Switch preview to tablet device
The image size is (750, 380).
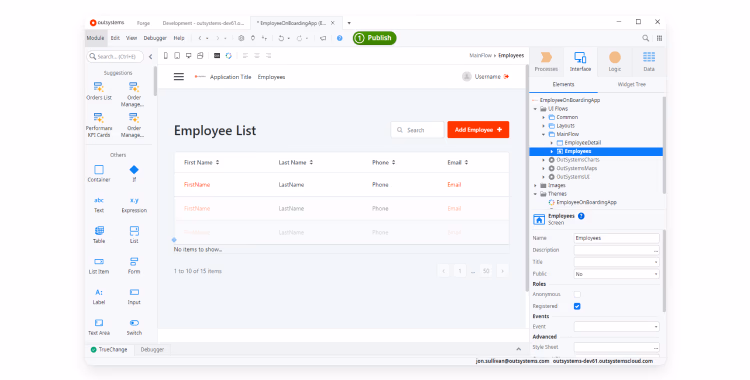tap(177, 56)
